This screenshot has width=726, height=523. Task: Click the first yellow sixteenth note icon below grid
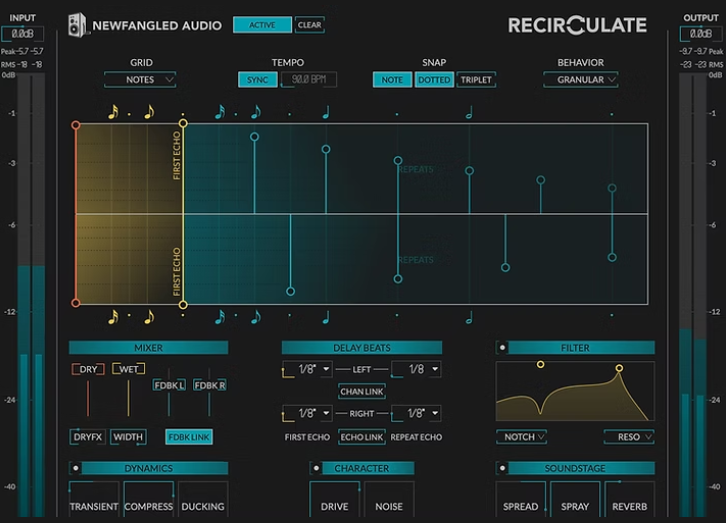(113, 317)
